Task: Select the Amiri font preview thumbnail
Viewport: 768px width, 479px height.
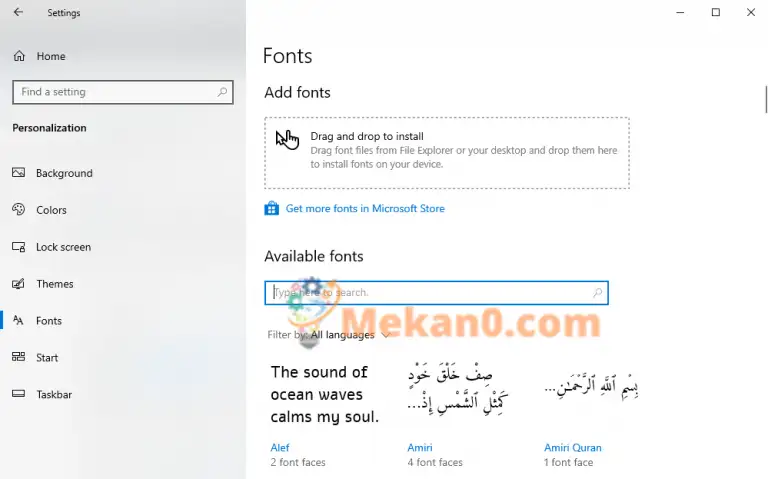Action: (x=457, y=391)
